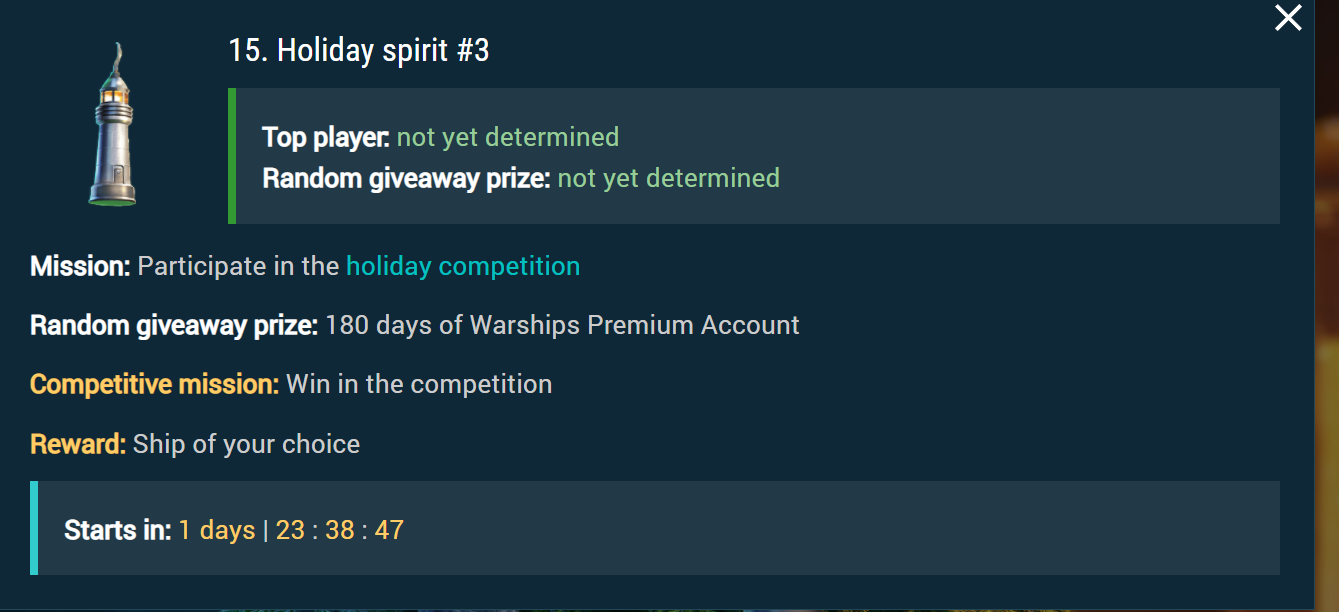The width and height of the screenshot is (1339, 612).
Task: Click the 'Competitive mission:' orange label
Action: pos(154,384)
